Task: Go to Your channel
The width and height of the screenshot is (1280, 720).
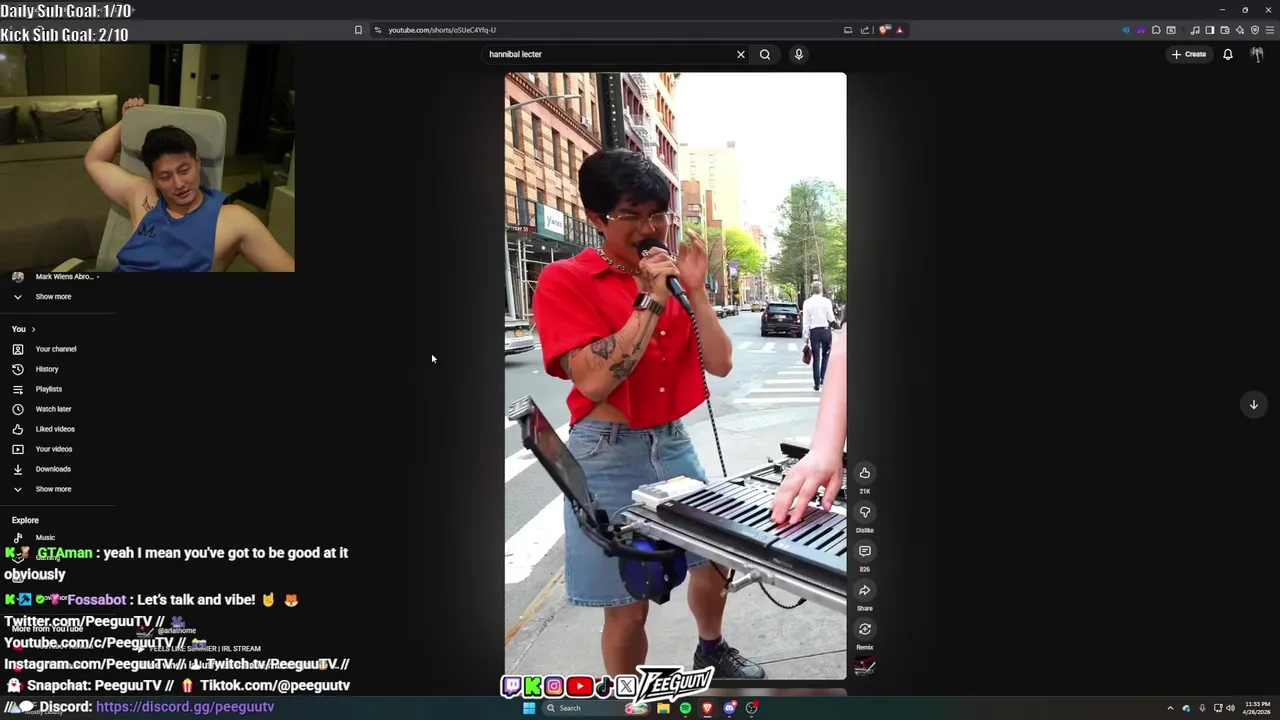Action: [x=56, y=349]
